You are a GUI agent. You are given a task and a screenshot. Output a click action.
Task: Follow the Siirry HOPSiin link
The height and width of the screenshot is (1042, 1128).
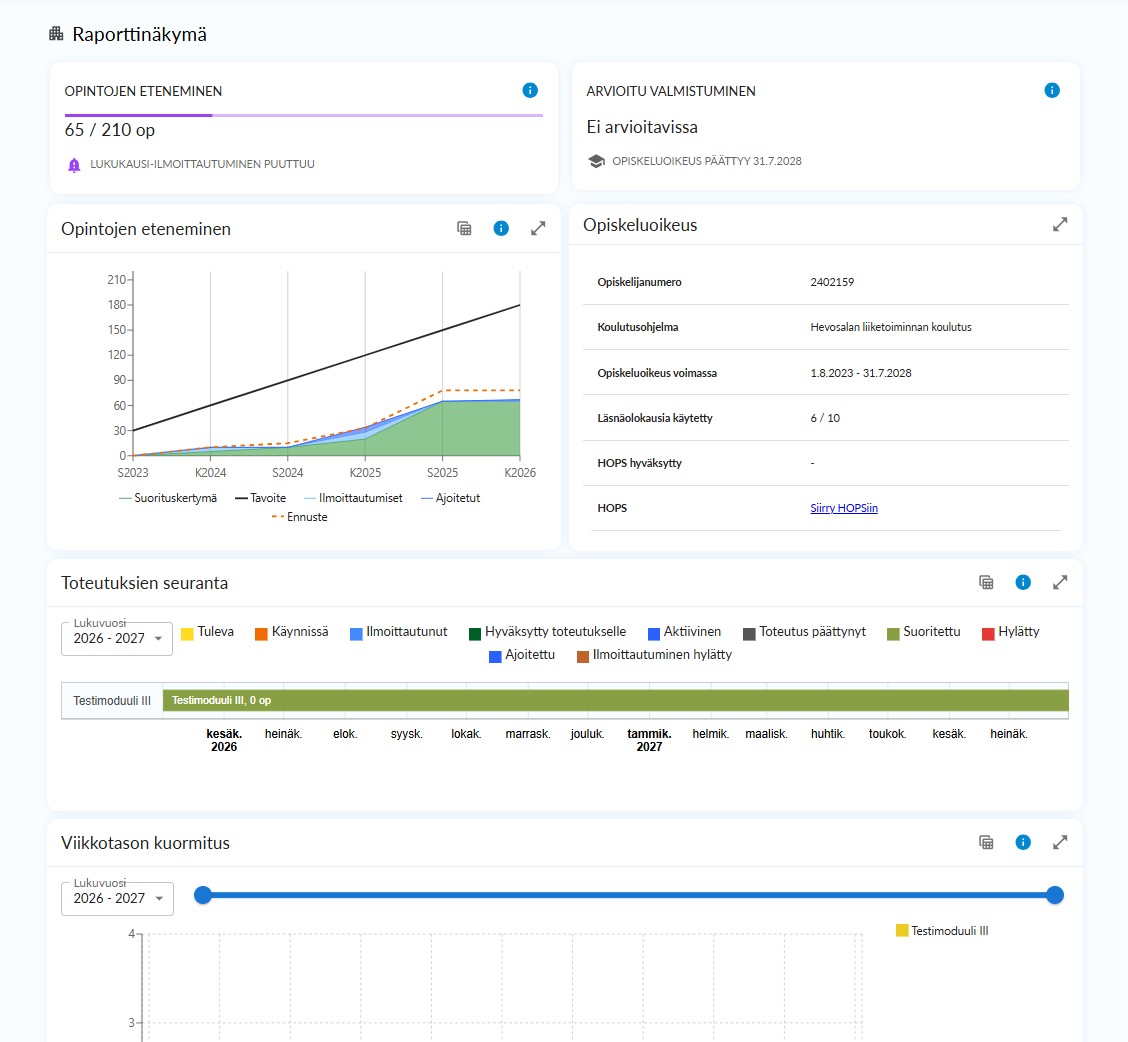pyautogui.click(x=844, y=508)
